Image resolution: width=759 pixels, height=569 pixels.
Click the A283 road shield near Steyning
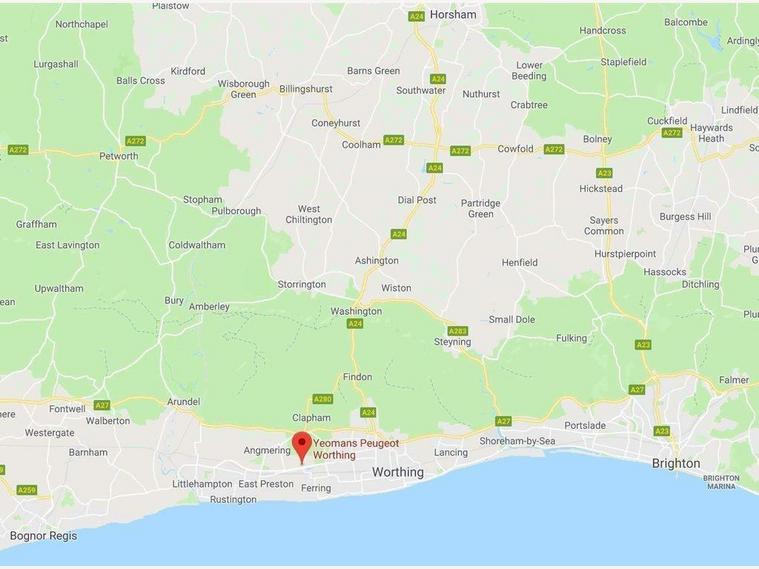(457, 331)
